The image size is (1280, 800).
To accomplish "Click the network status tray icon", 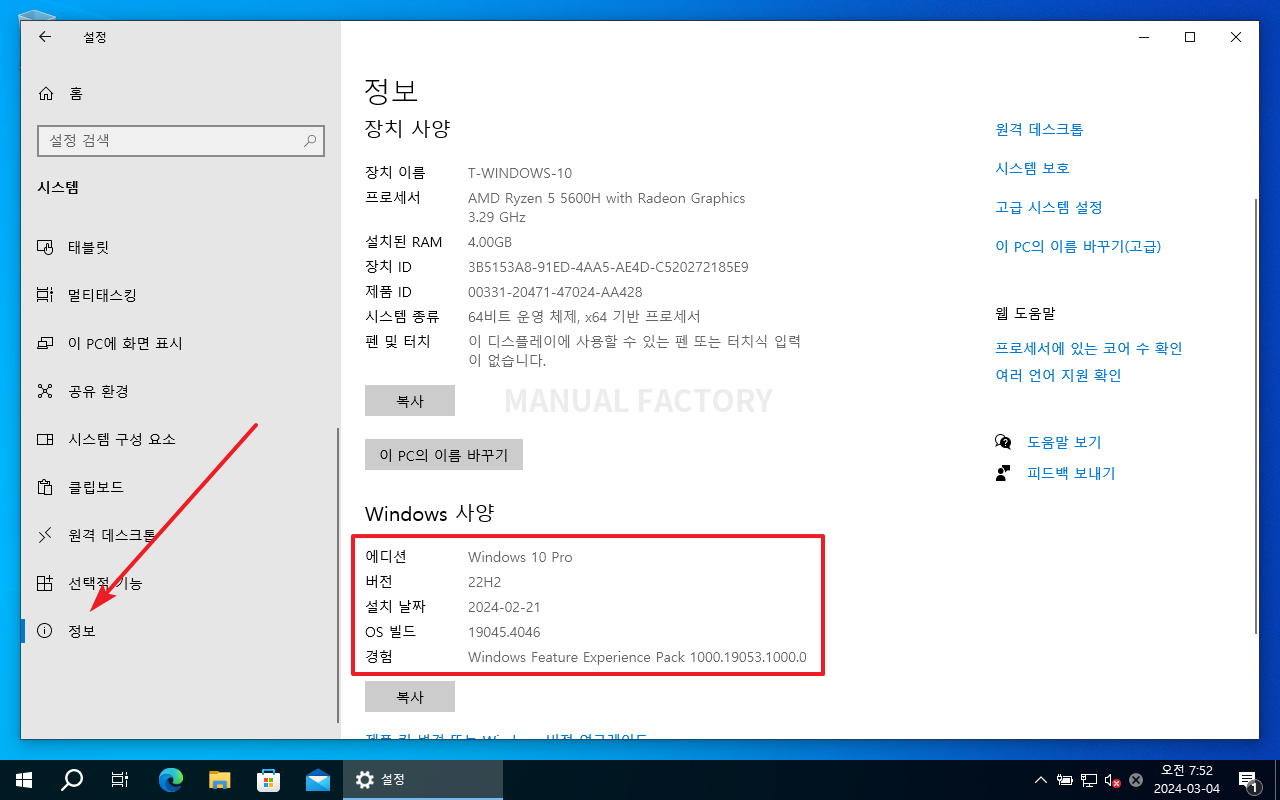I will 1089,780.
